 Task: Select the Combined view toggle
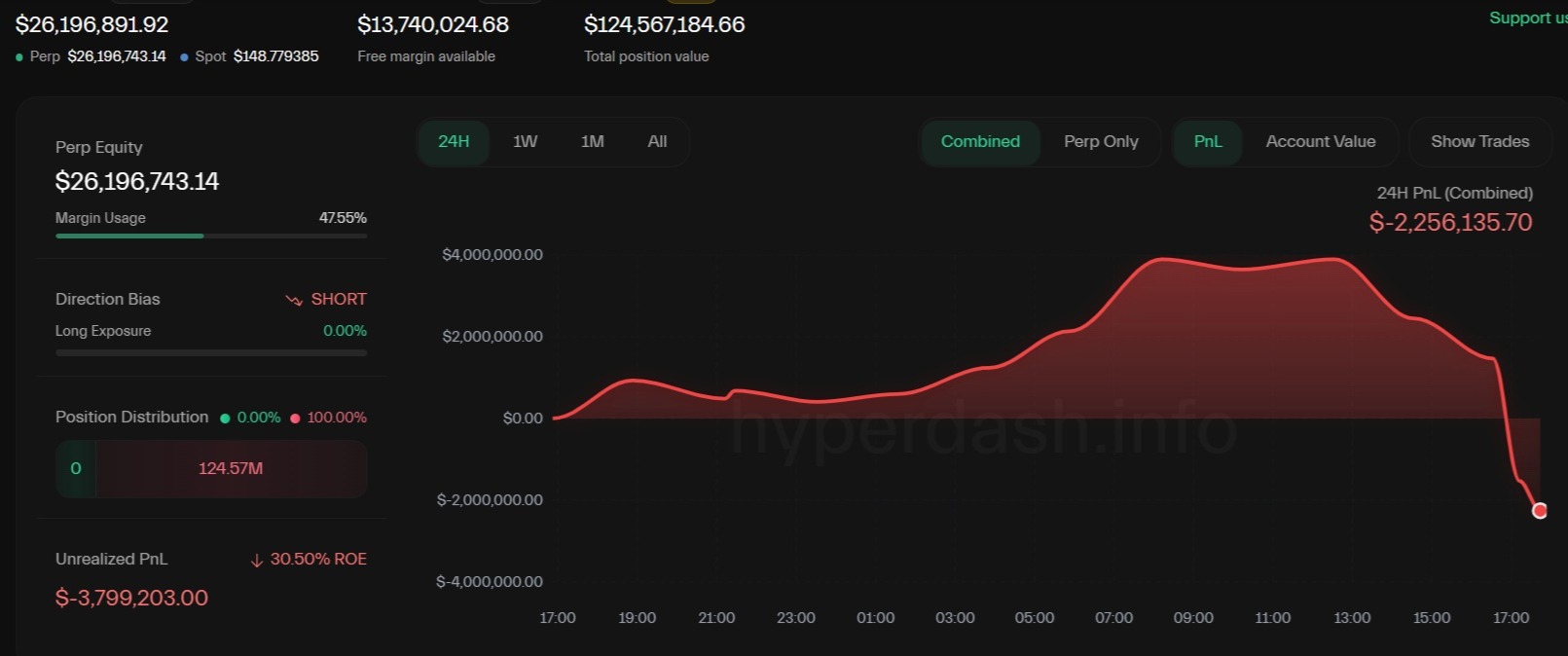coord(980,142)
